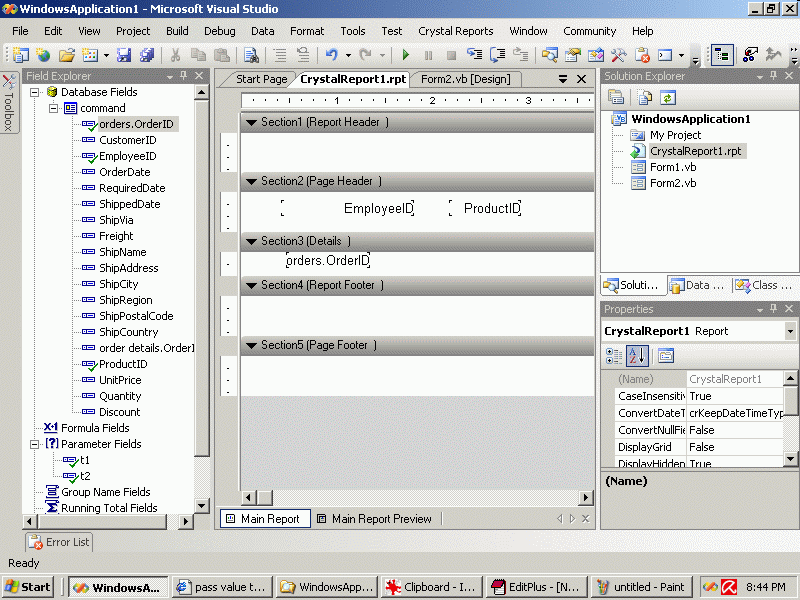This screenshot has width=800, height=600.
Task: Switch Properties to Categorized view
Action: (614, 356)
